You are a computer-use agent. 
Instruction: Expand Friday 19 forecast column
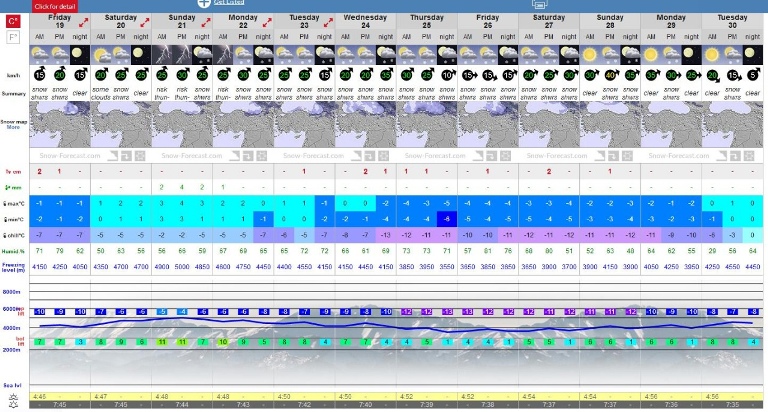click(82, 21)
